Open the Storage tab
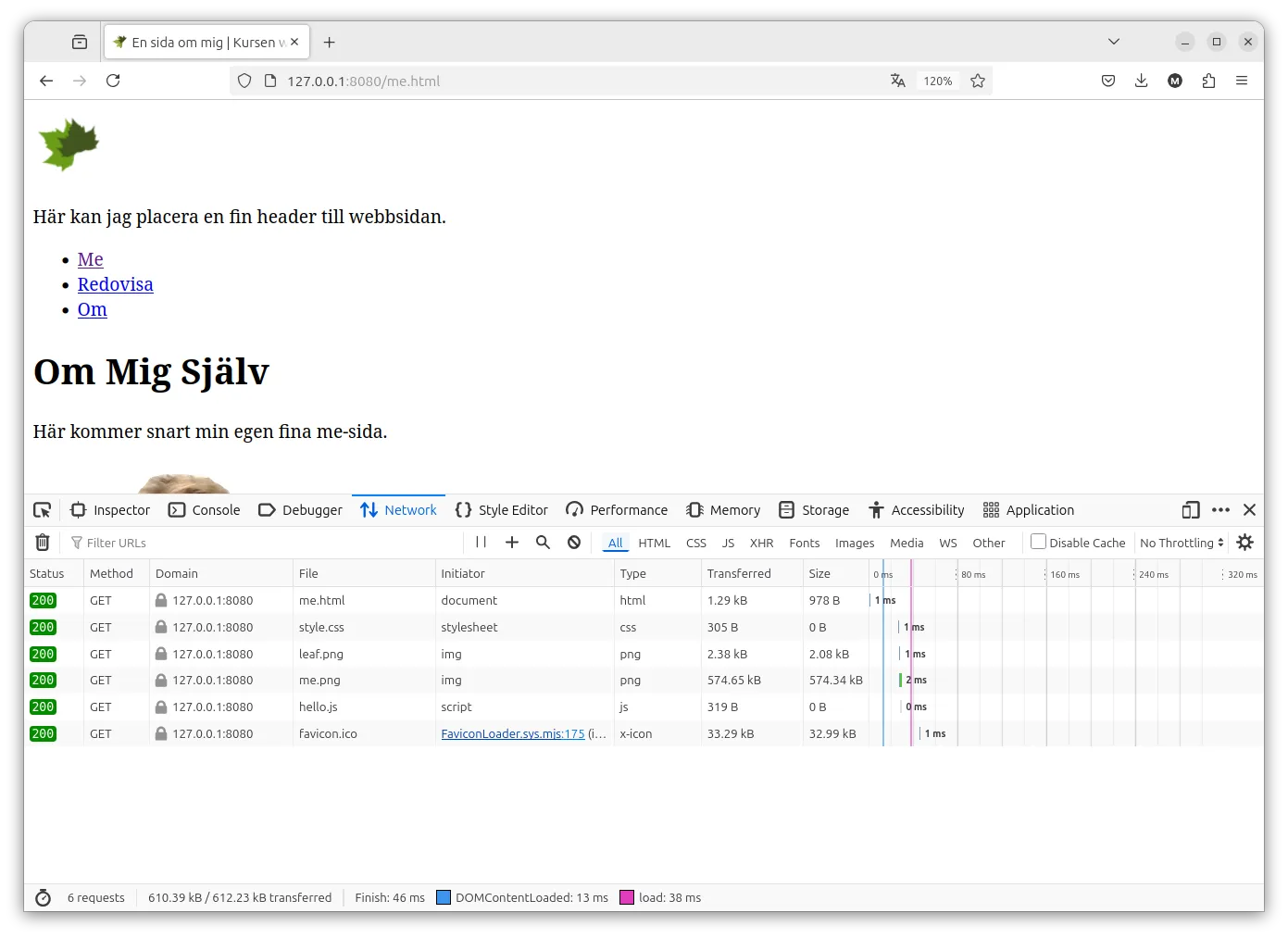This screenshot has width=1288, height=938. [814, 510]
